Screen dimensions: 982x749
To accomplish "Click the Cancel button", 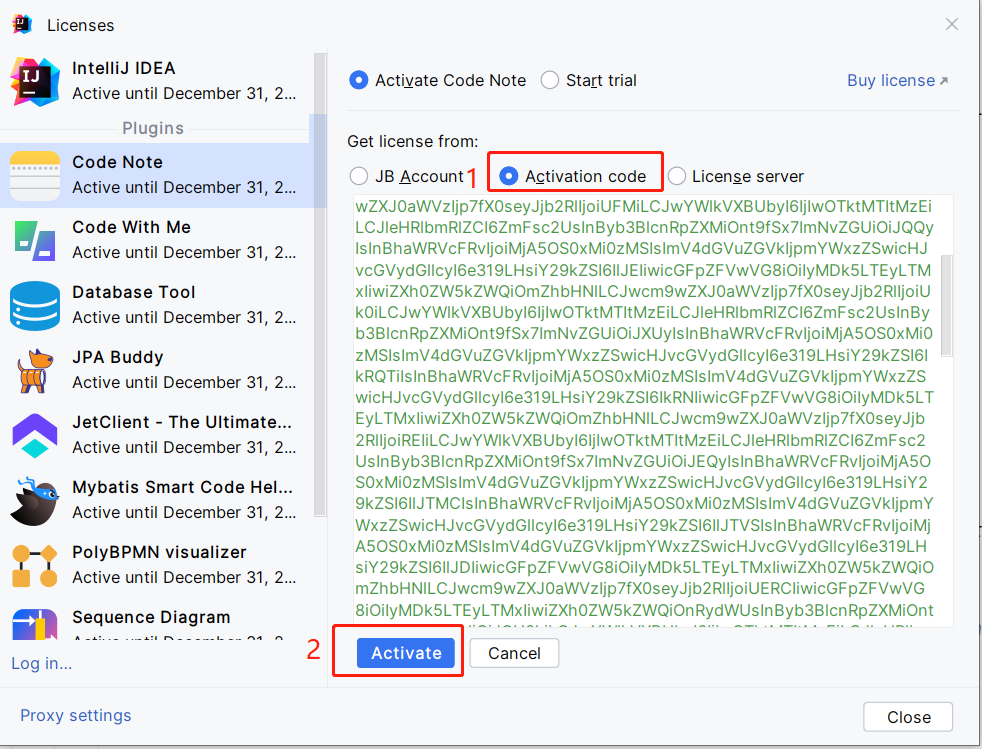I will [x=514, y=653].
